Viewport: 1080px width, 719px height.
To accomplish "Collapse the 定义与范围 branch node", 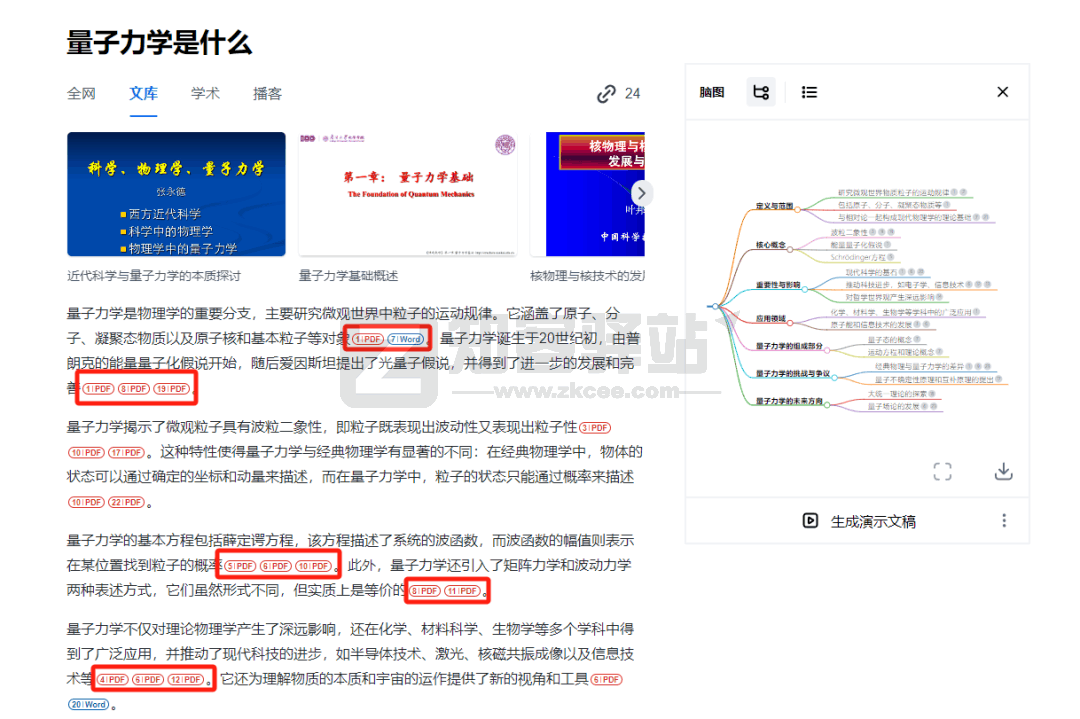I will tap(798, 210).
